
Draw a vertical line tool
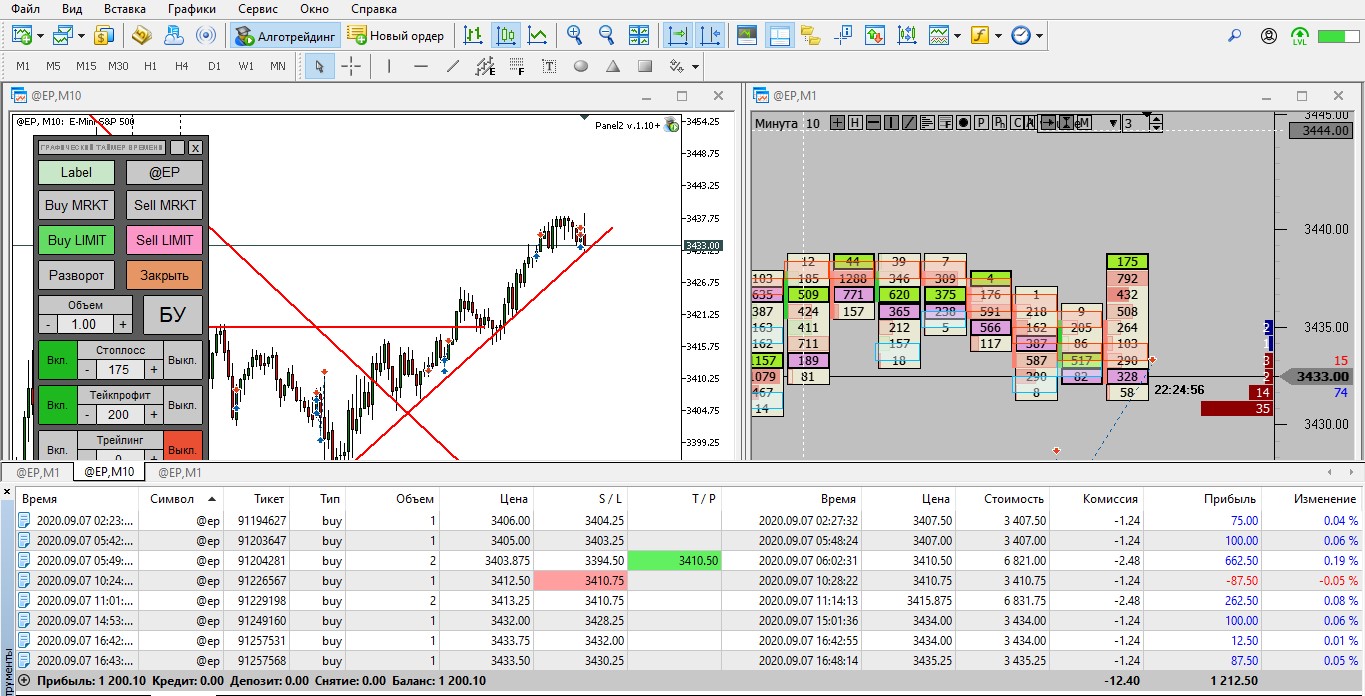click(389, 66)
